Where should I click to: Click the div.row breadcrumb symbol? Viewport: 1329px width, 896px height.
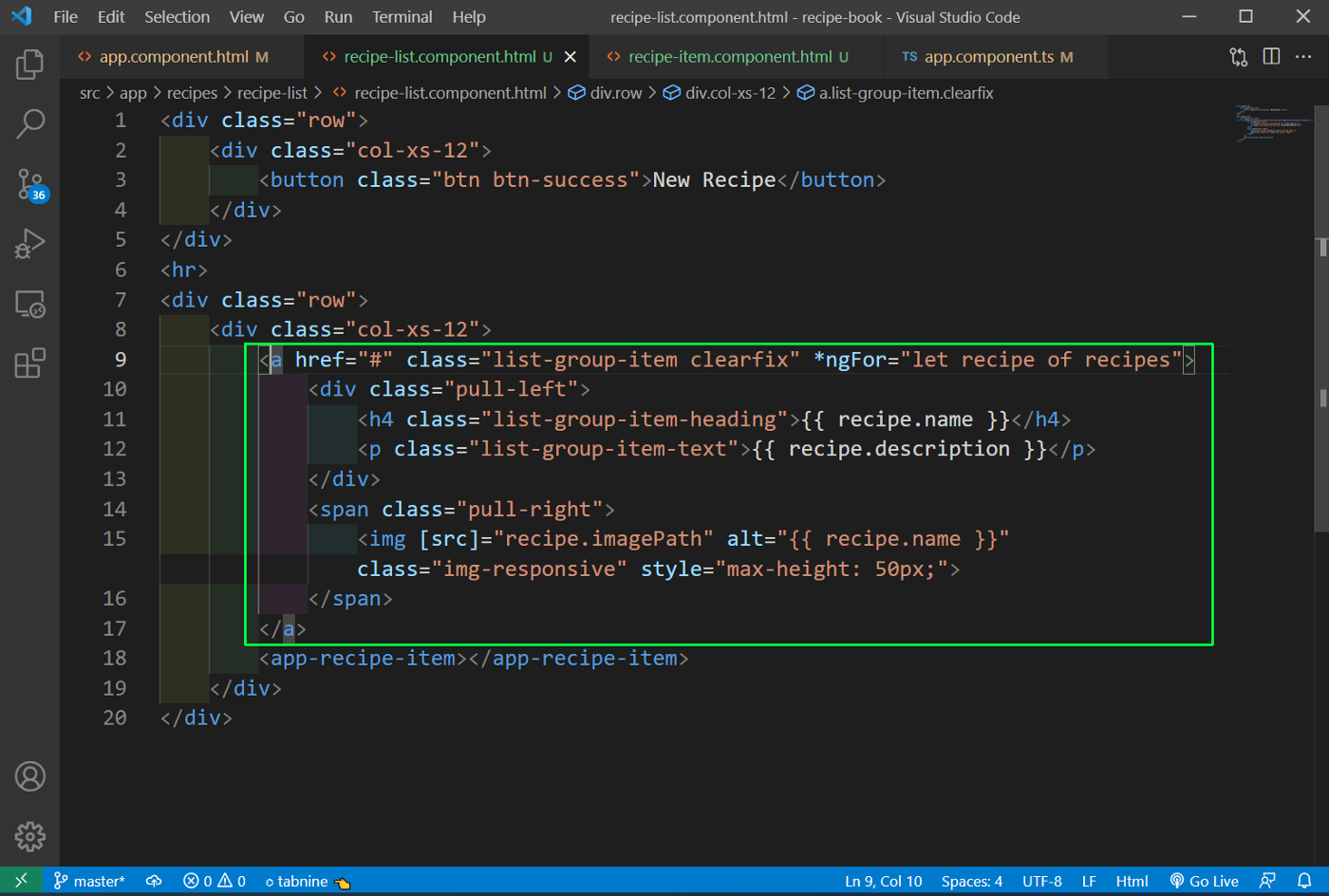[606, 93]
